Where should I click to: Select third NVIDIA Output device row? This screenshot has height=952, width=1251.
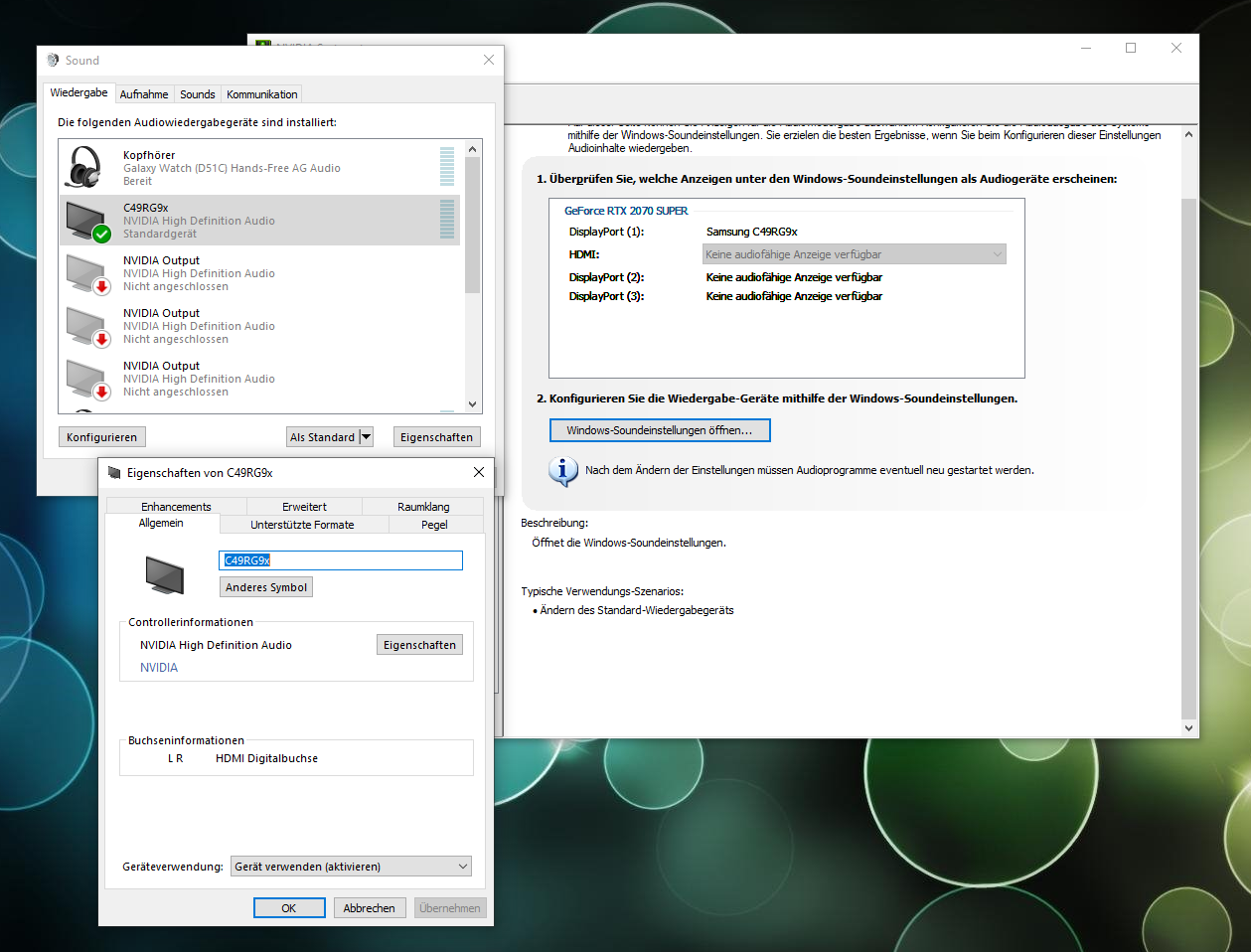(261, 379)
